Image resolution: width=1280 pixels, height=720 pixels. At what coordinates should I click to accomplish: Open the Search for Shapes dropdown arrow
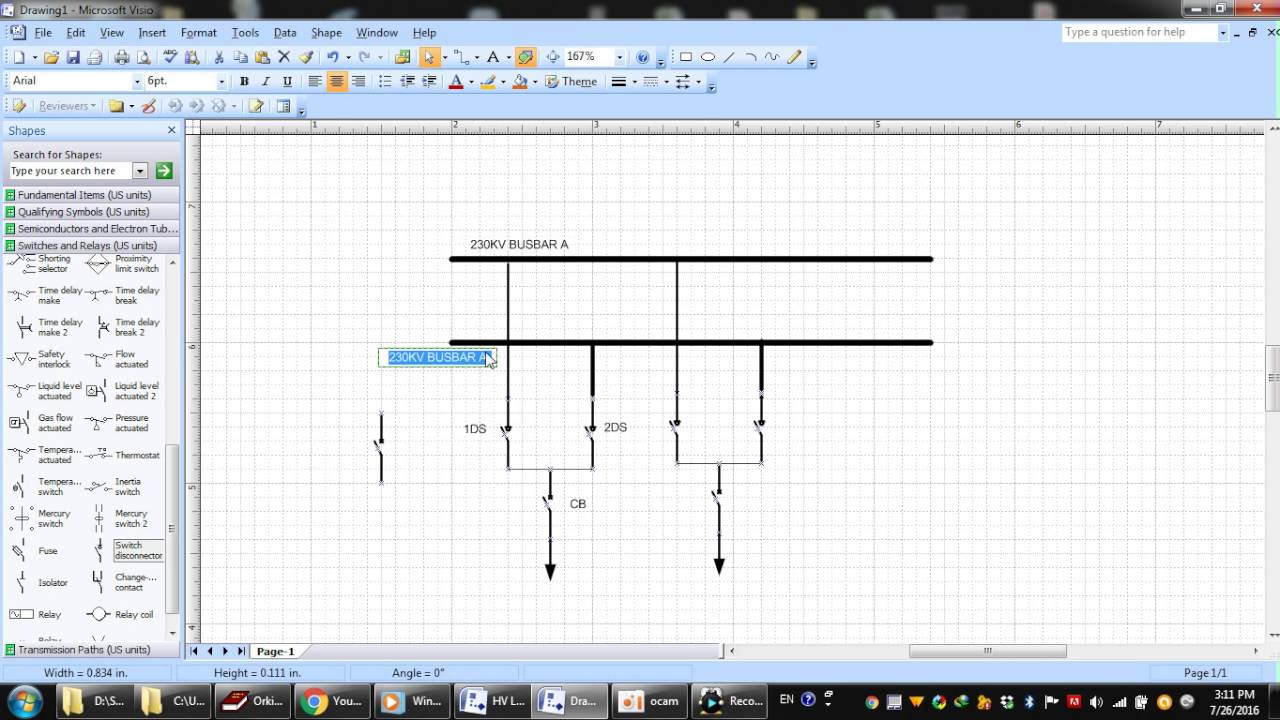point(140,171)
